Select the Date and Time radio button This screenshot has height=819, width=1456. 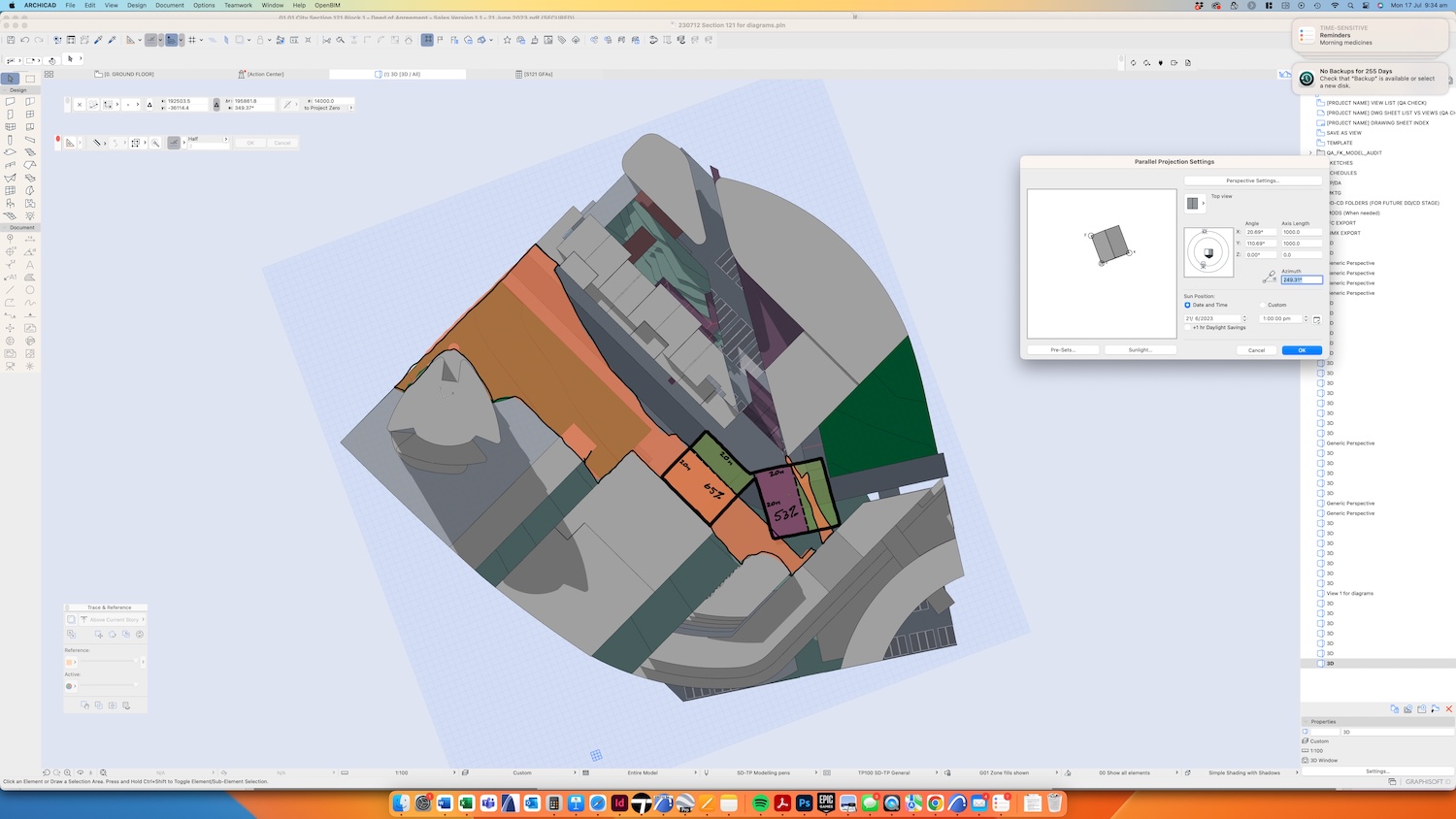[x=1187, y=305]
